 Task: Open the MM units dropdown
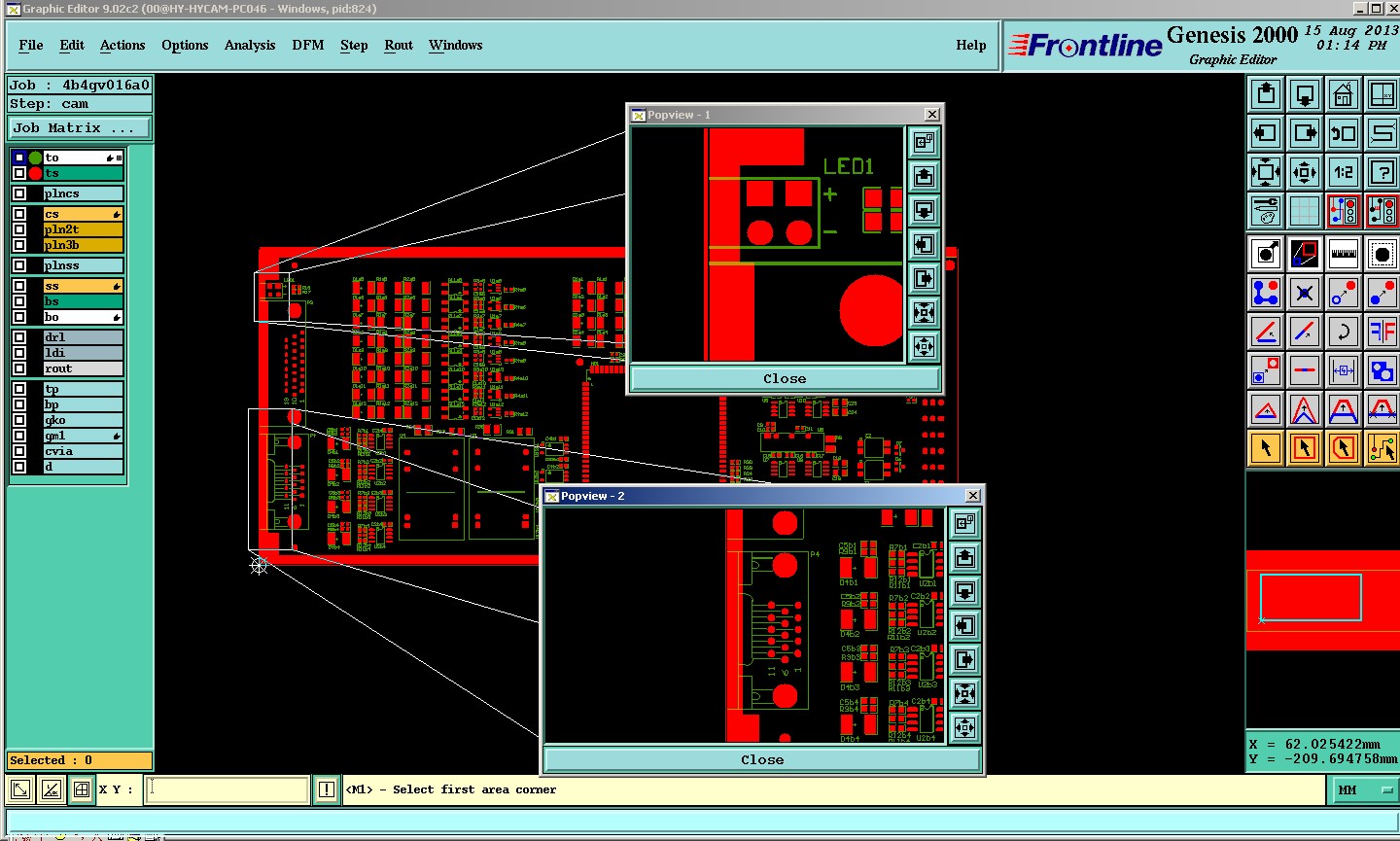click(x=1365, y=789)
